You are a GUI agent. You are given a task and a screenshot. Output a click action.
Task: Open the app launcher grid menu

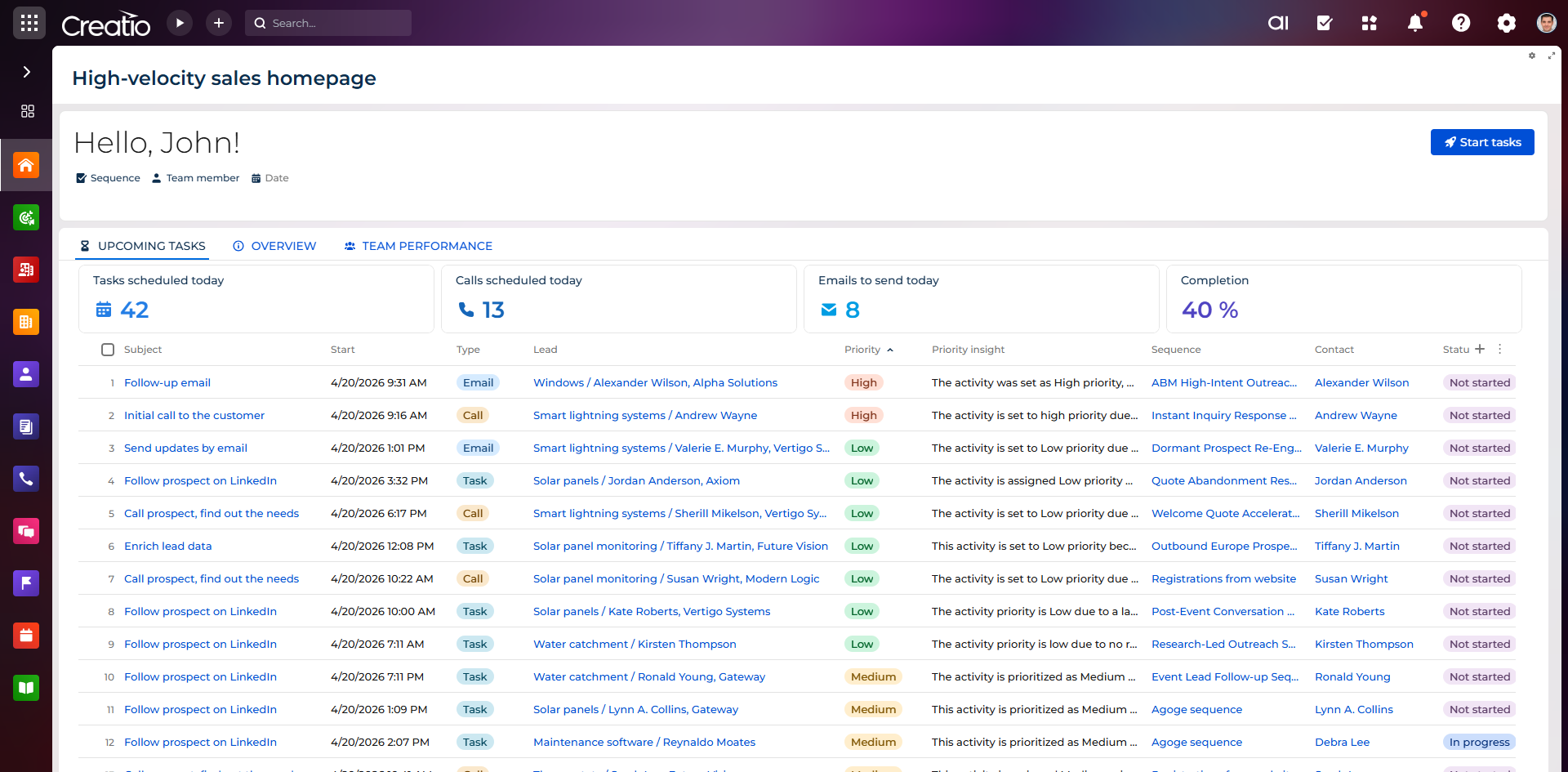coord(29,23)
